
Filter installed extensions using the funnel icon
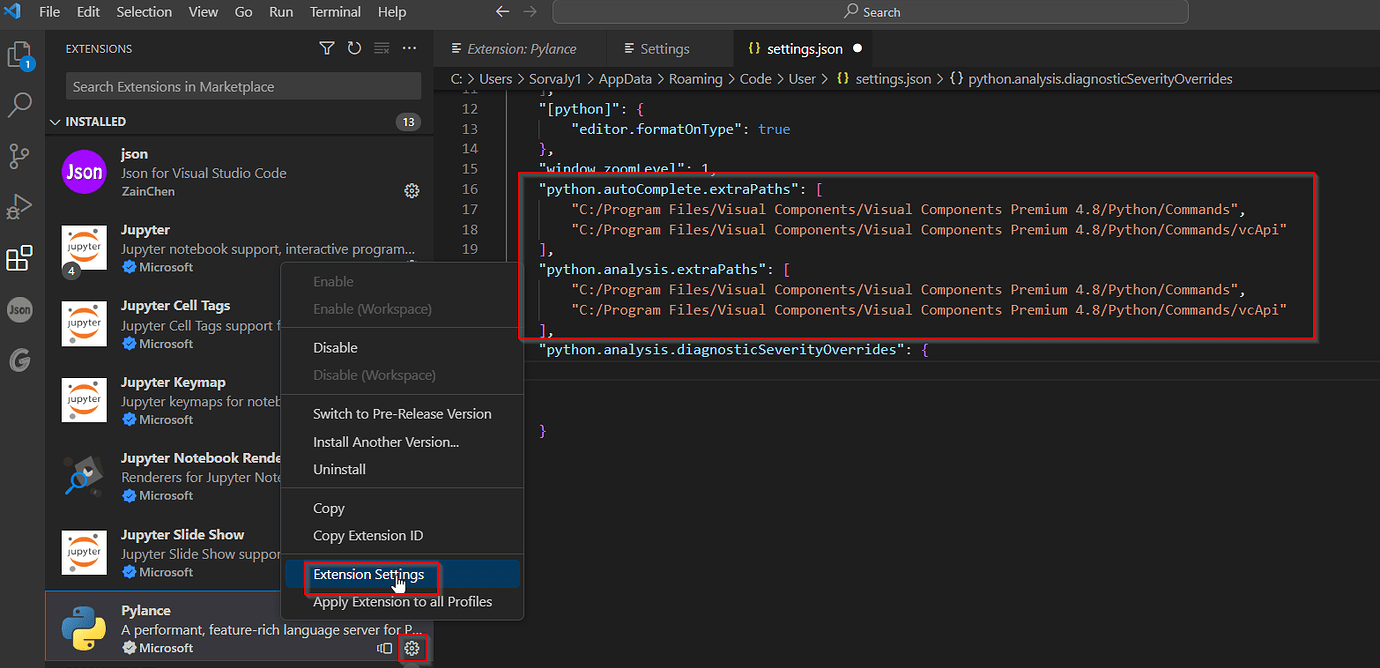[x=326, y=48]
